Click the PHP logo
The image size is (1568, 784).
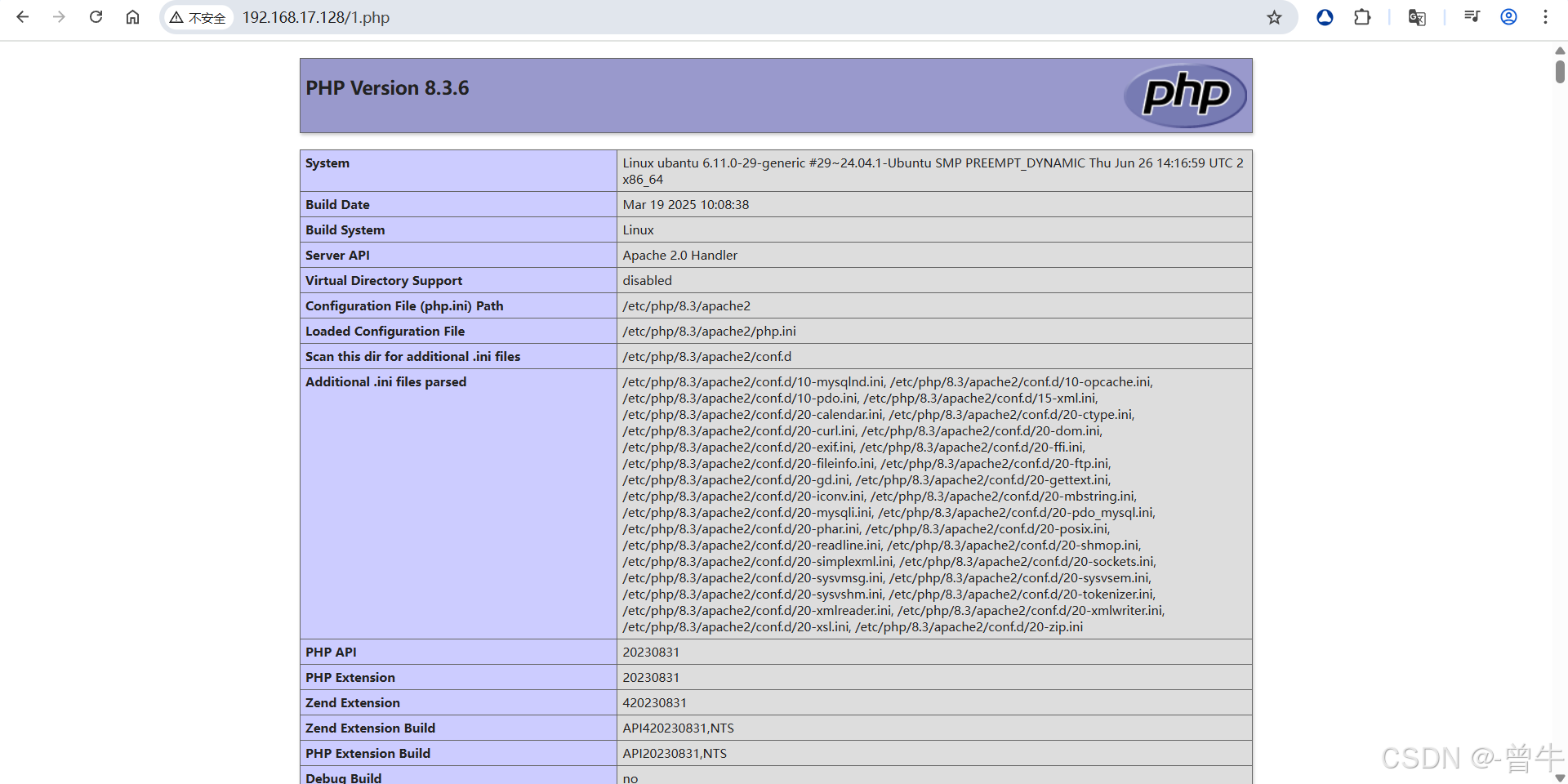tap(1185, 96)
